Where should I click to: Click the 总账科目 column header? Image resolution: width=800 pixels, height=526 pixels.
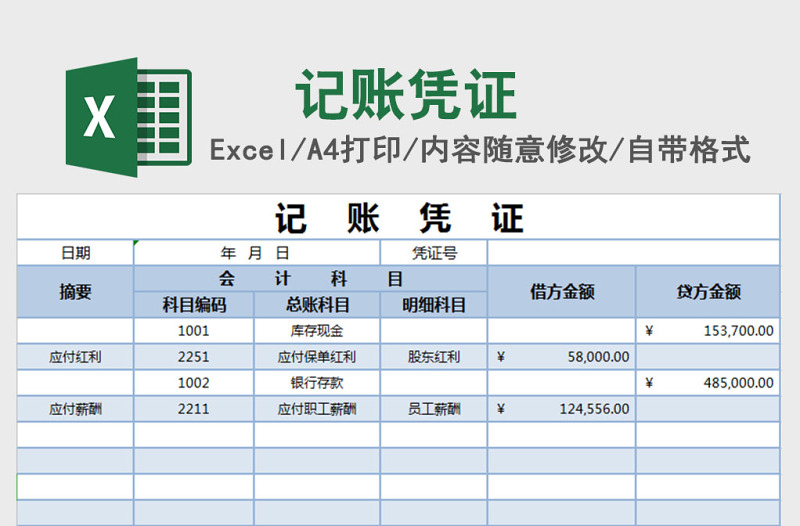[x=317, y=304]
